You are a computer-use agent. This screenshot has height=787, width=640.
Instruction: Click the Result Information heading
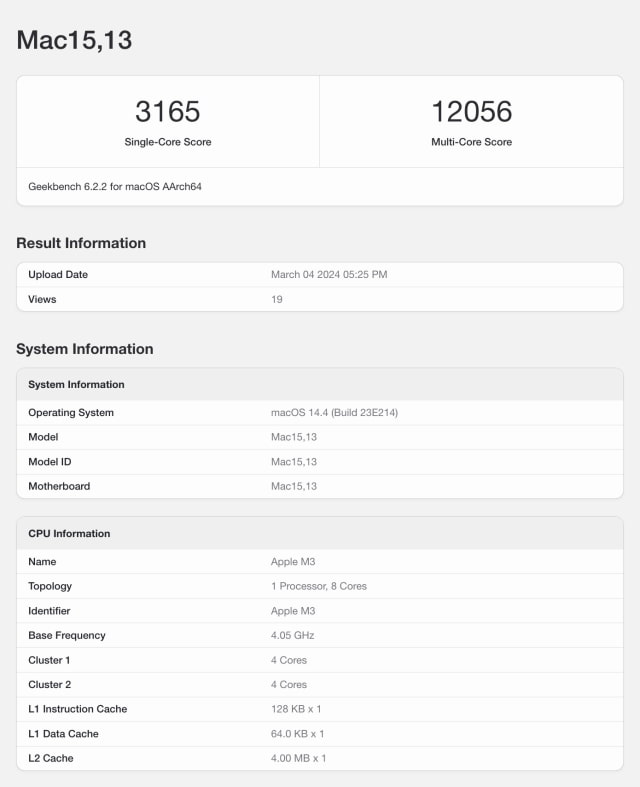point(81,243)
